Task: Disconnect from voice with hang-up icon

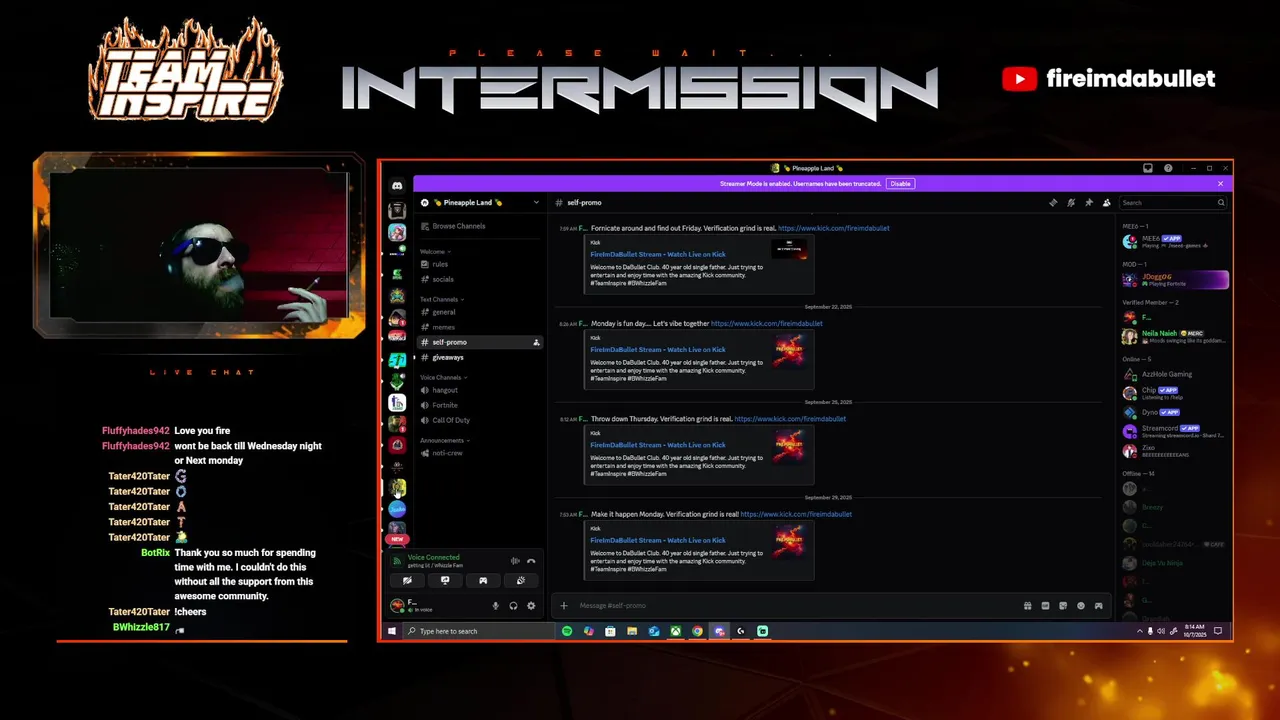Action: pos(531,561)
